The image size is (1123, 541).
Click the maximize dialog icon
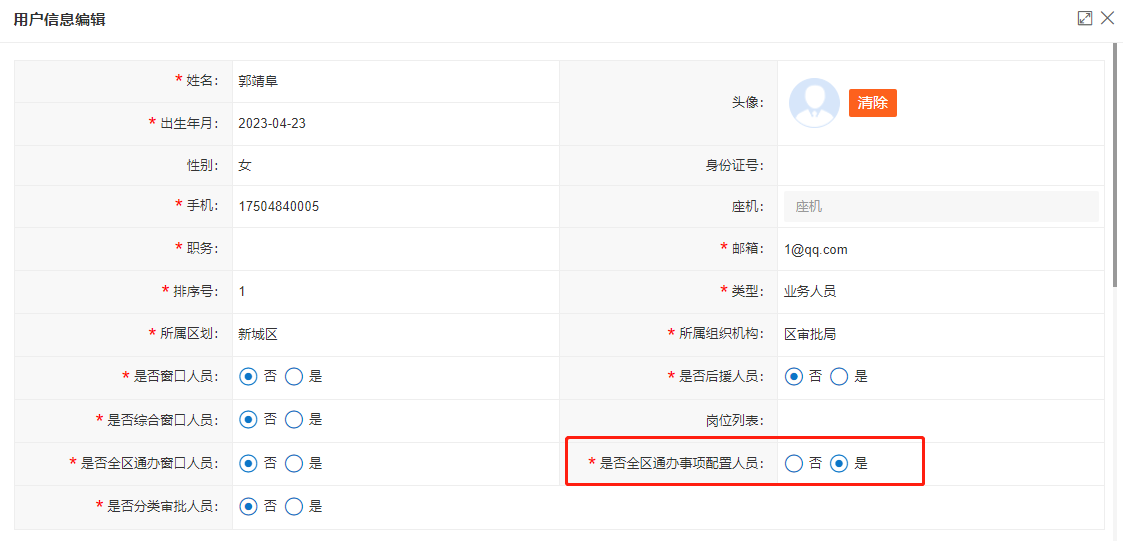tap(1084, 18)
